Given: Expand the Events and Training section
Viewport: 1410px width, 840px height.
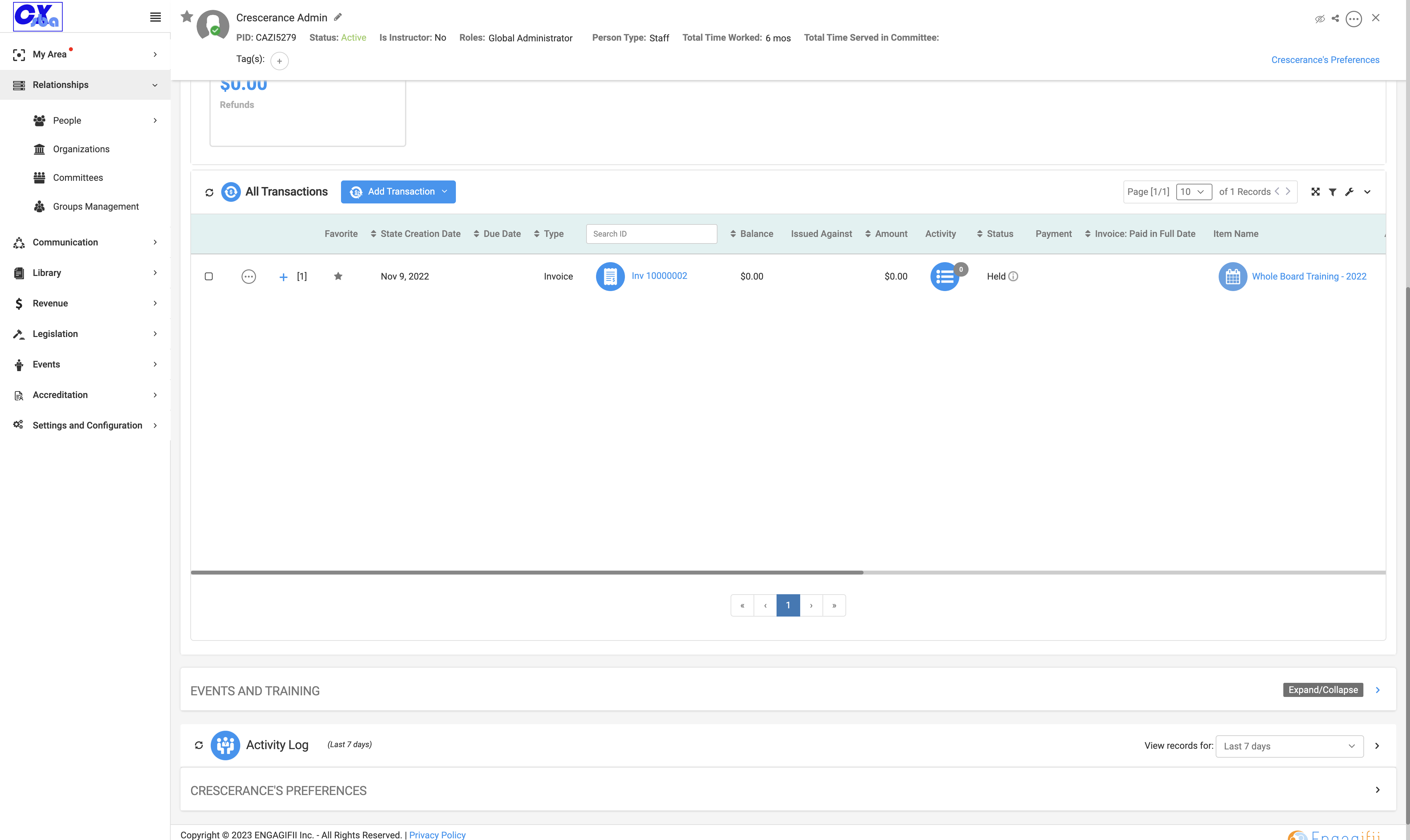Looking at the screenshot, I should coord(1377,690).
